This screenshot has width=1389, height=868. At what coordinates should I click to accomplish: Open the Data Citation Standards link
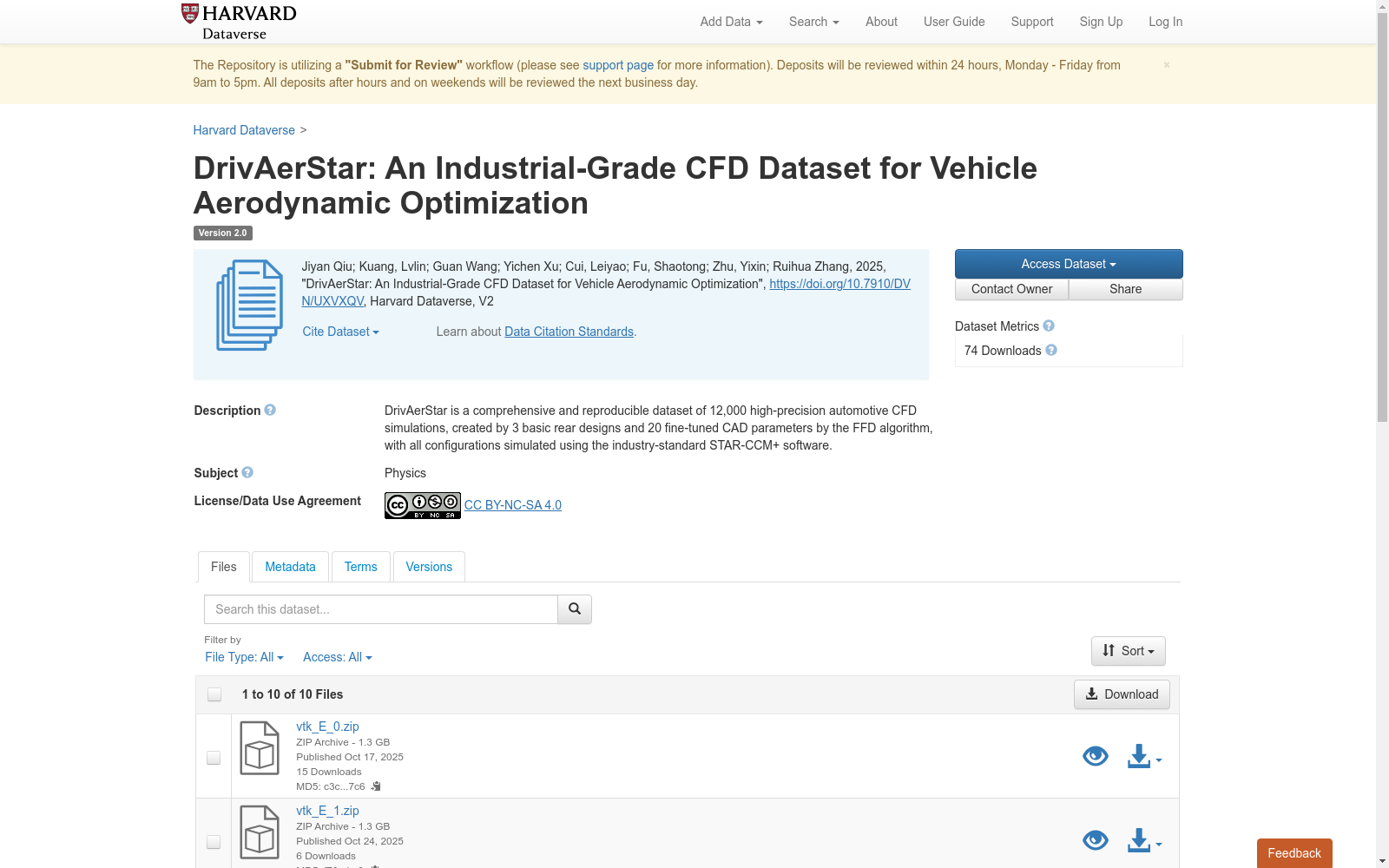click(x=569, y=332)
